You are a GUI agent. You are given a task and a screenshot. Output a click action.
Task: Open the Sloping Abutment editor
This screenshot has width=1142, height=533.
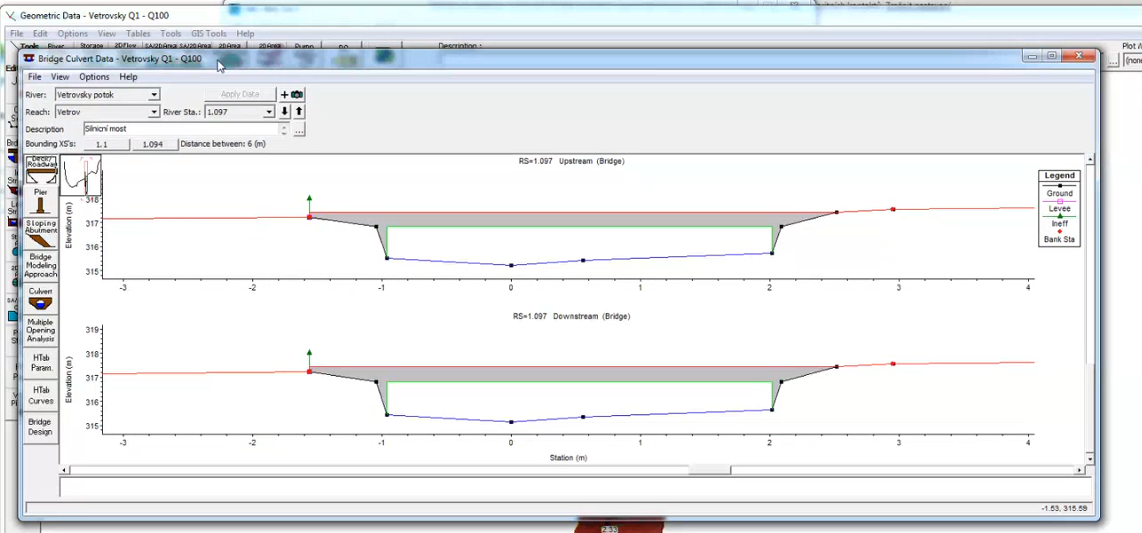(41, 233)
